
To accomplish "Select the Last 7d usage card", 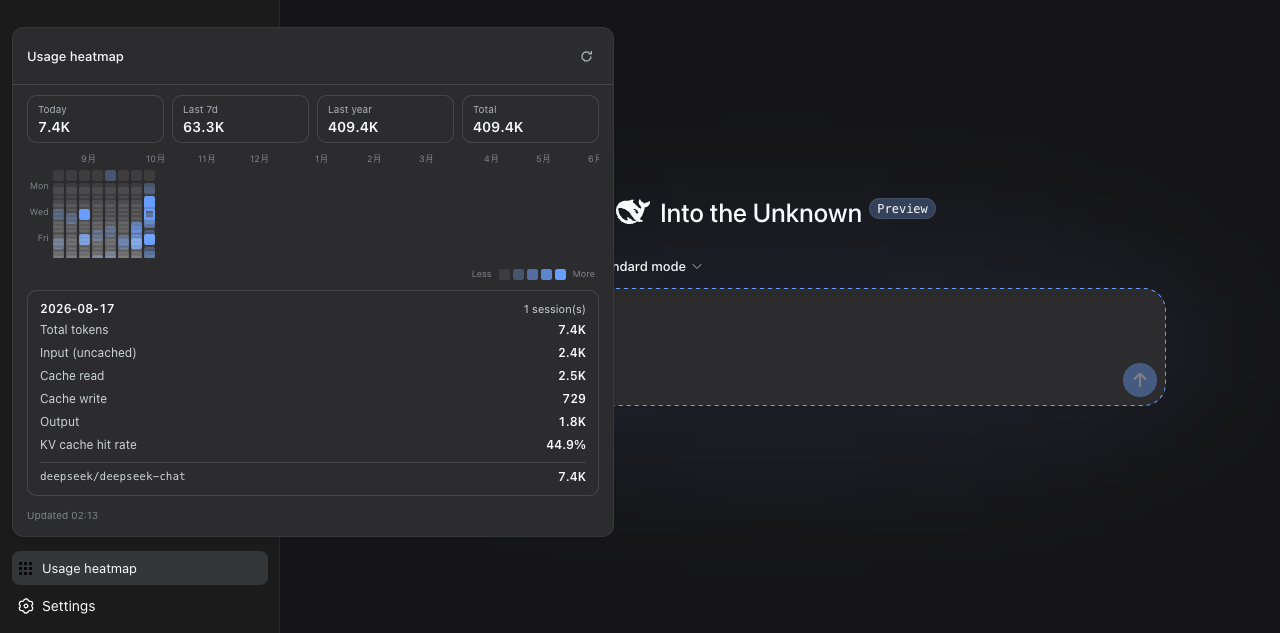I will pyautogui.click(x=240, y=119).
